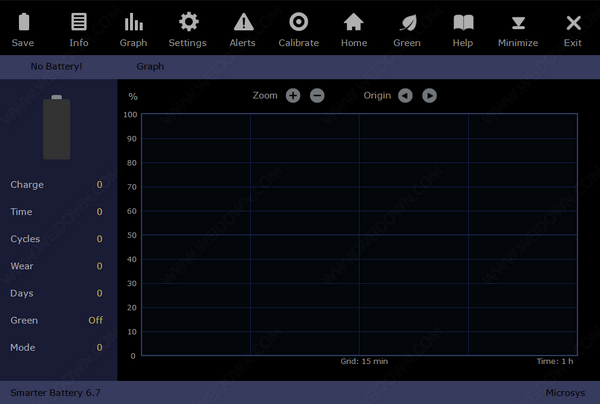Open Settings with the gear icon

point(188,23)
